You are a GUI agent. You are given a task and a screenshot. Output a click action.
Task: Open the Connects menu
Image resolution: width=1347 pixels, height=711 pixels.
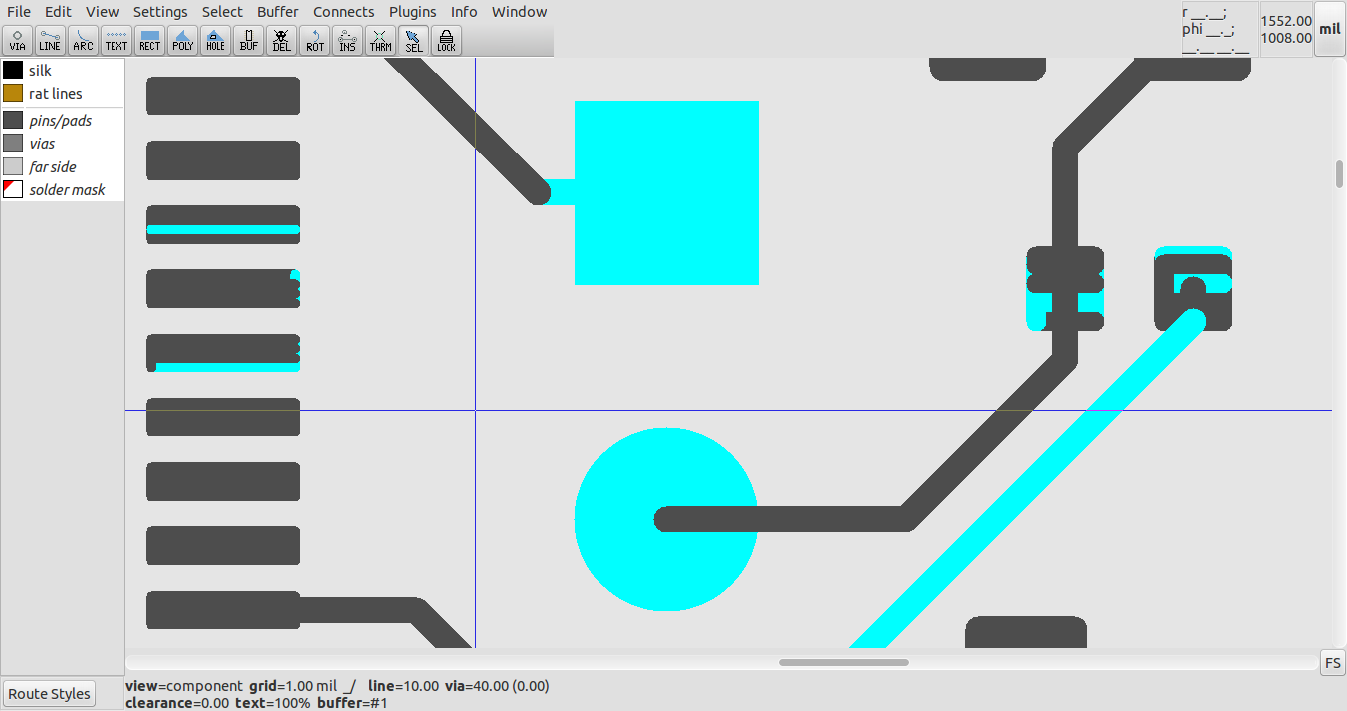pos(343,11)
